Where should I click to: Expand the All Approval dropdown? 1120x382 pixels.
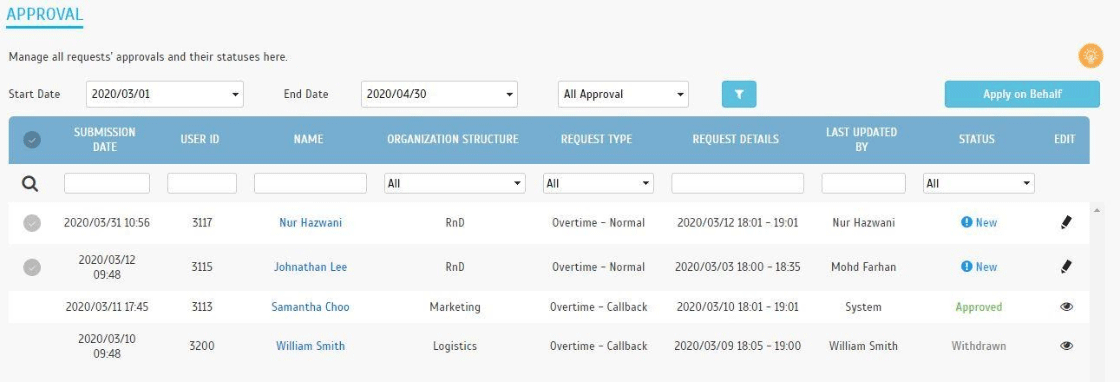(x=624, y=94)
